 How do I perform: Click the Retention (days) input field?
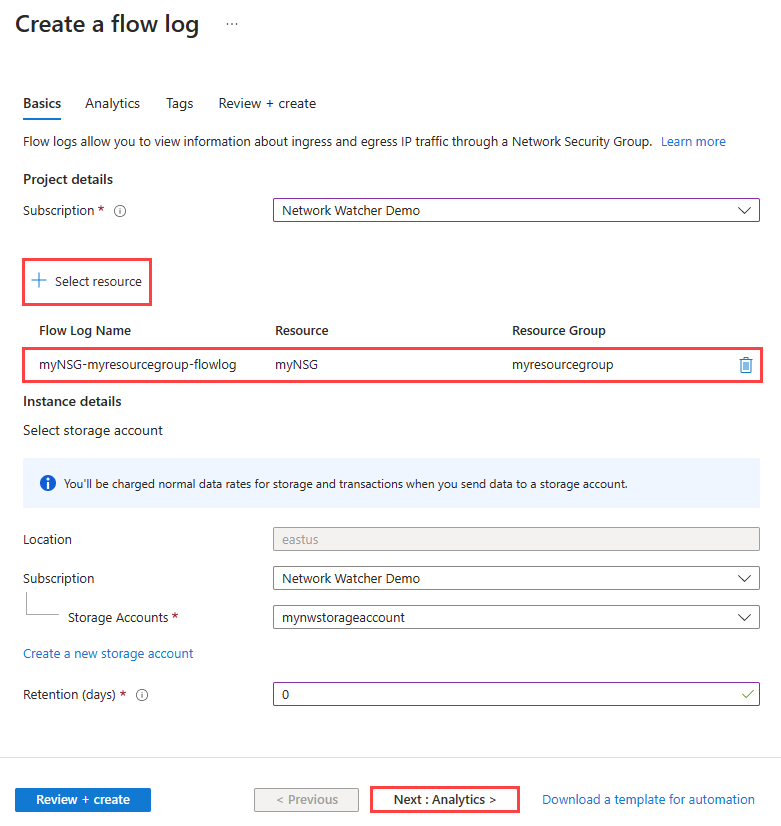click(505, 694)
